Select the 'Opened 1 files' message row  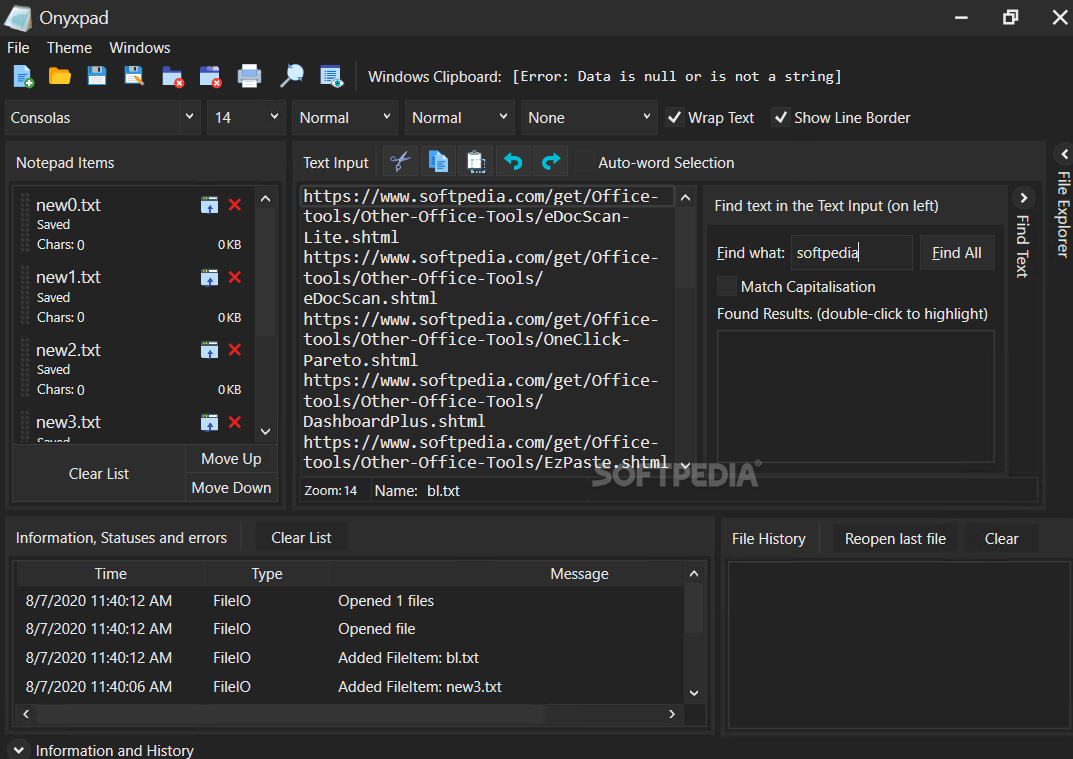click(350, 601)
